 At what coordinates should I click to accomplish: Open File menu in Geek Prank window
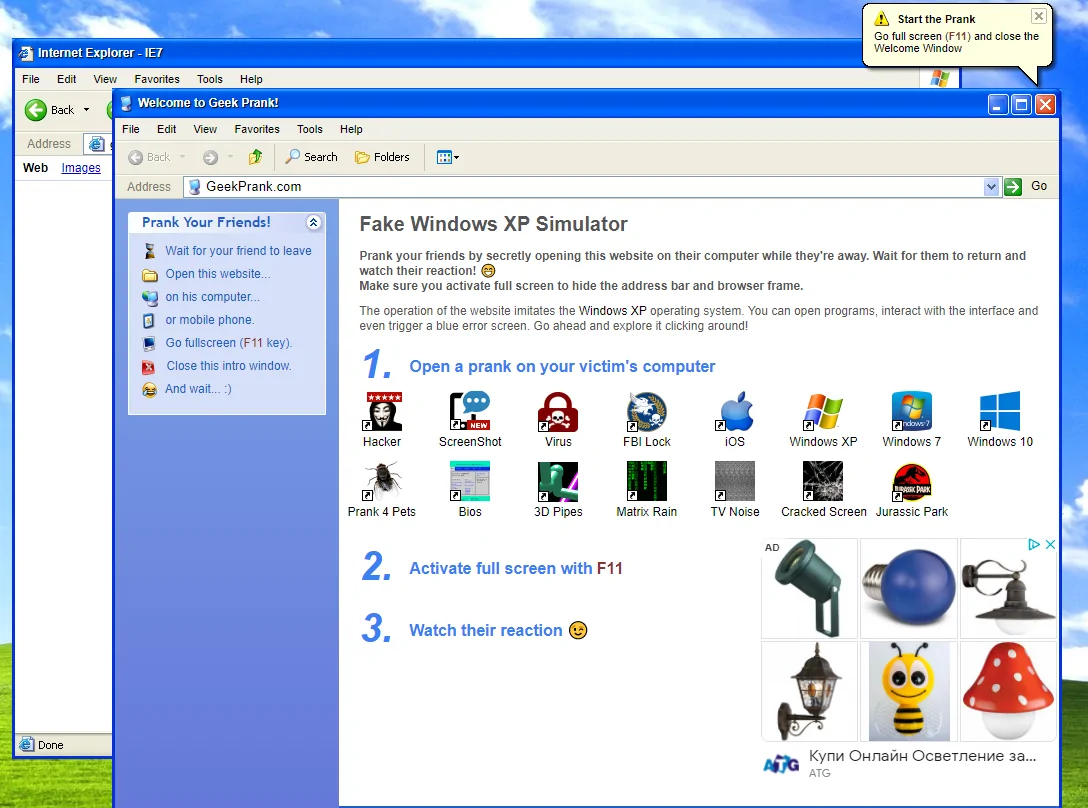pyautogui.click(x=130, y=129)
